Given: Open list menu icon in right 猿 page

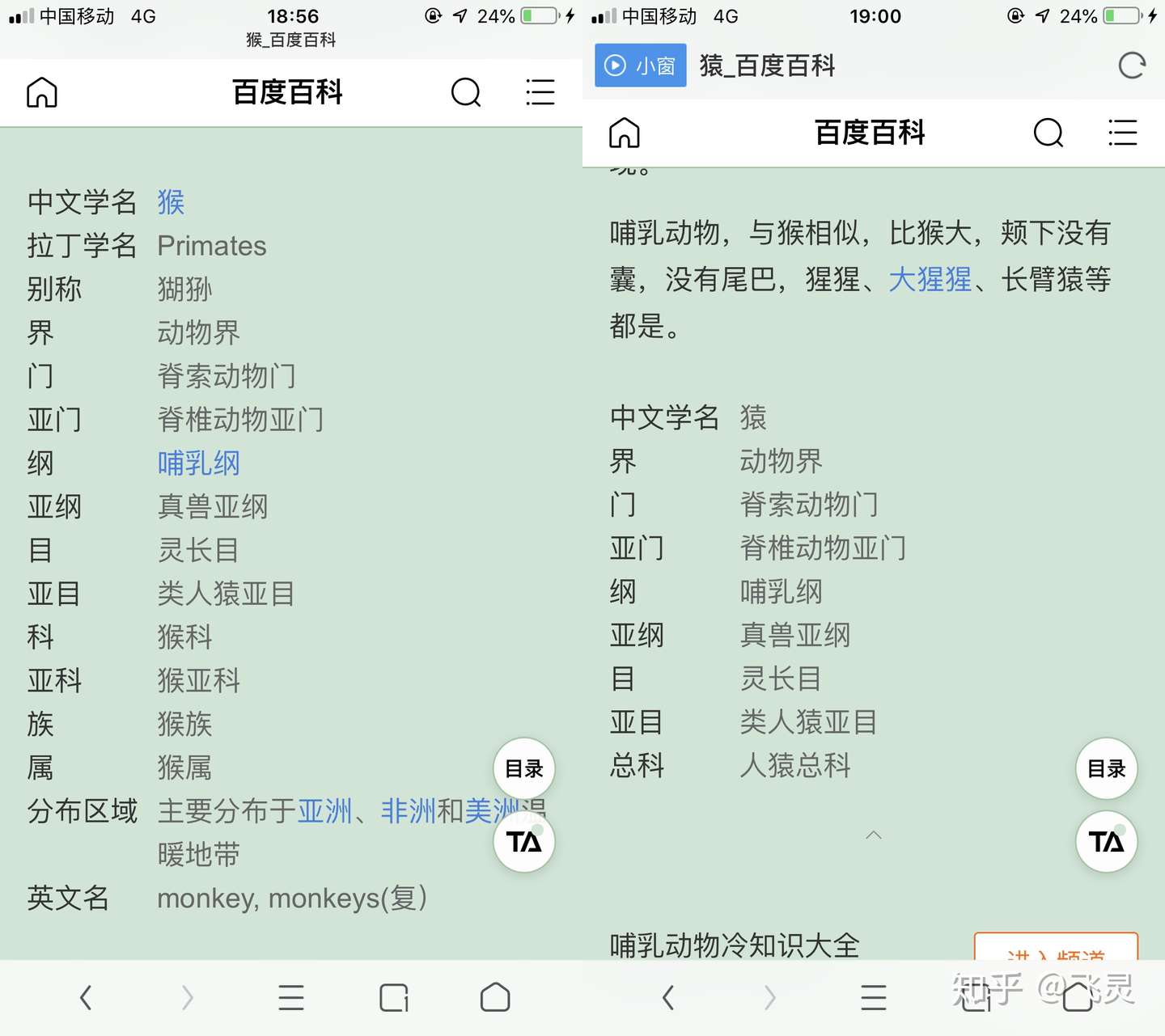Looking at the screenshot, I should (x=1122, y=133).
